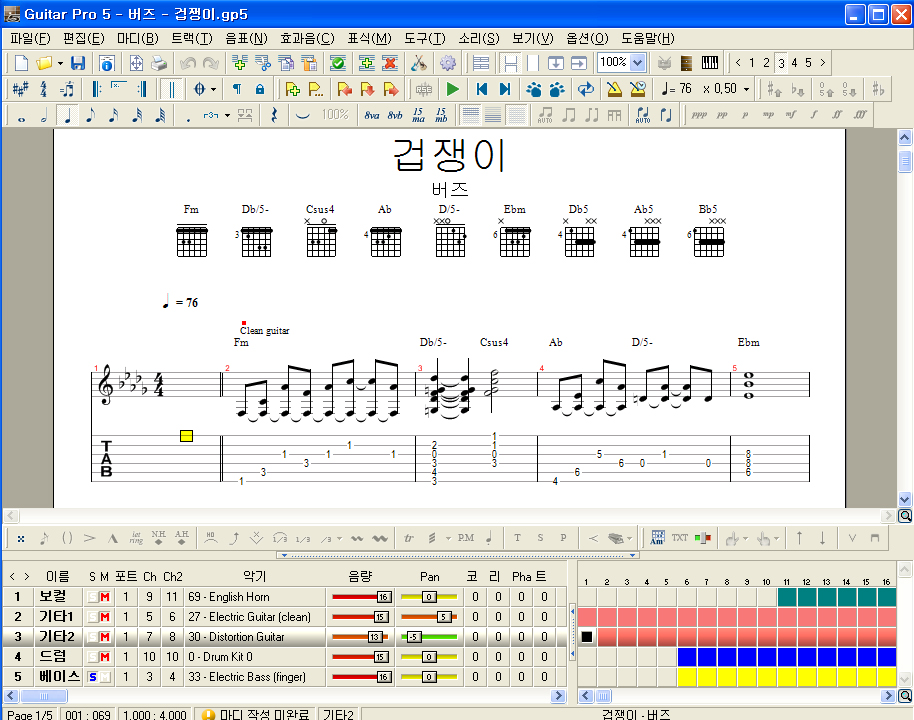
Task: Click the trill 'tr' effect icon
Action: [409, 538]
